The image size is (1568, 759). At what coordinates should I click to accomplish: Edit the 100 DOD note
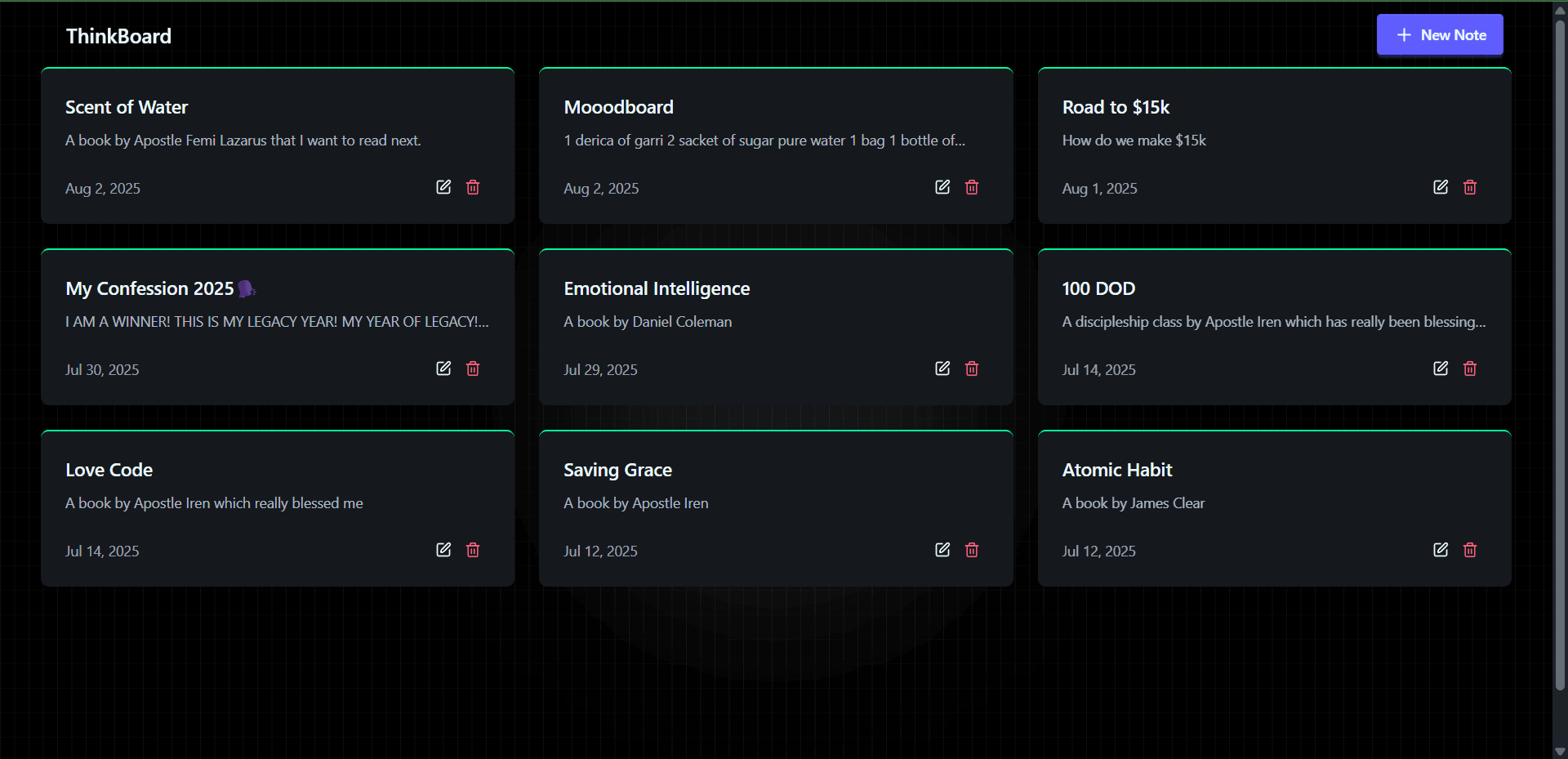(x=1441, y=368)
